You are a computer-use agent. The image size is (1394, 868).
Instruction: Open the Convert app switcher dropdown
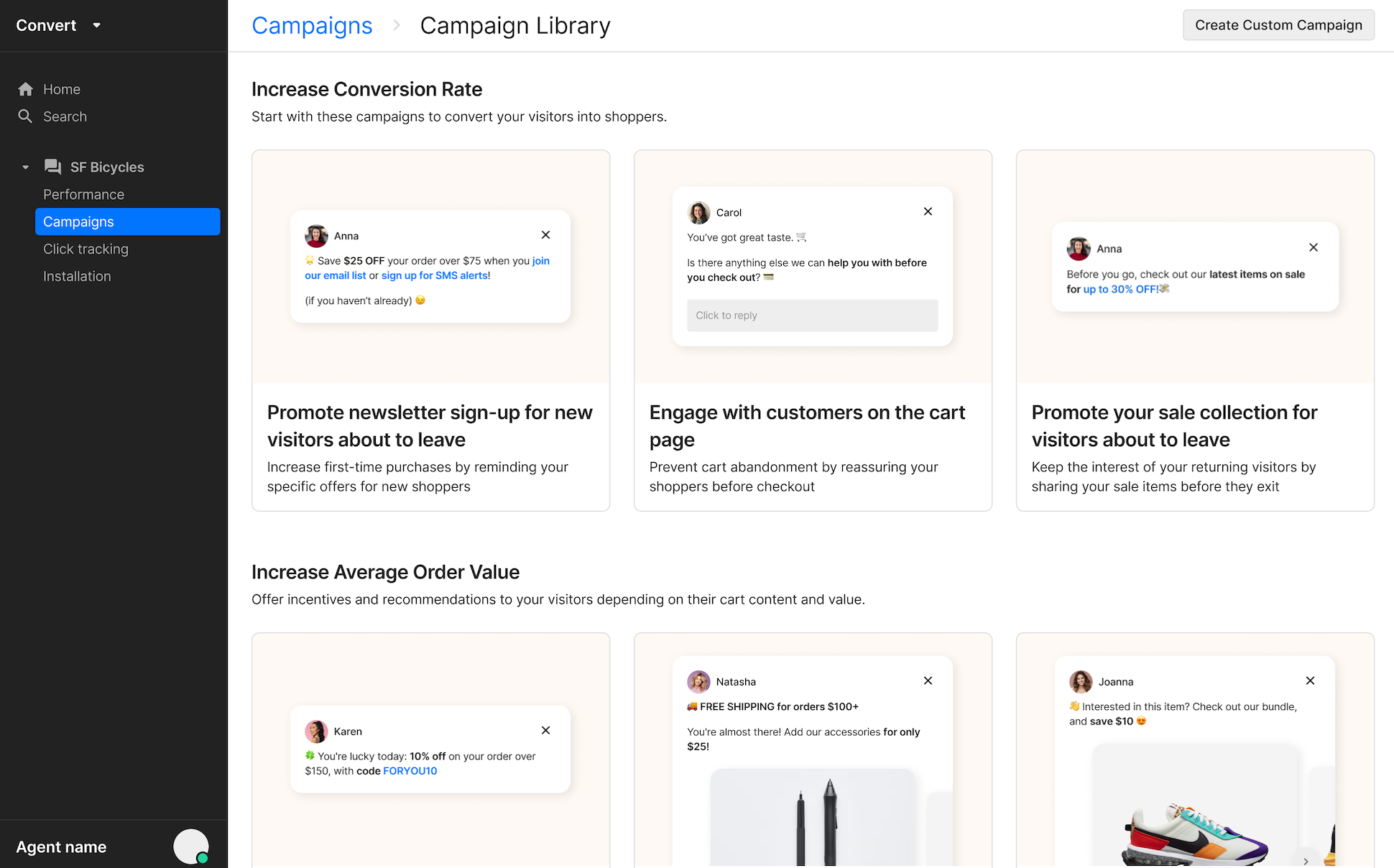tap(96, 25)
